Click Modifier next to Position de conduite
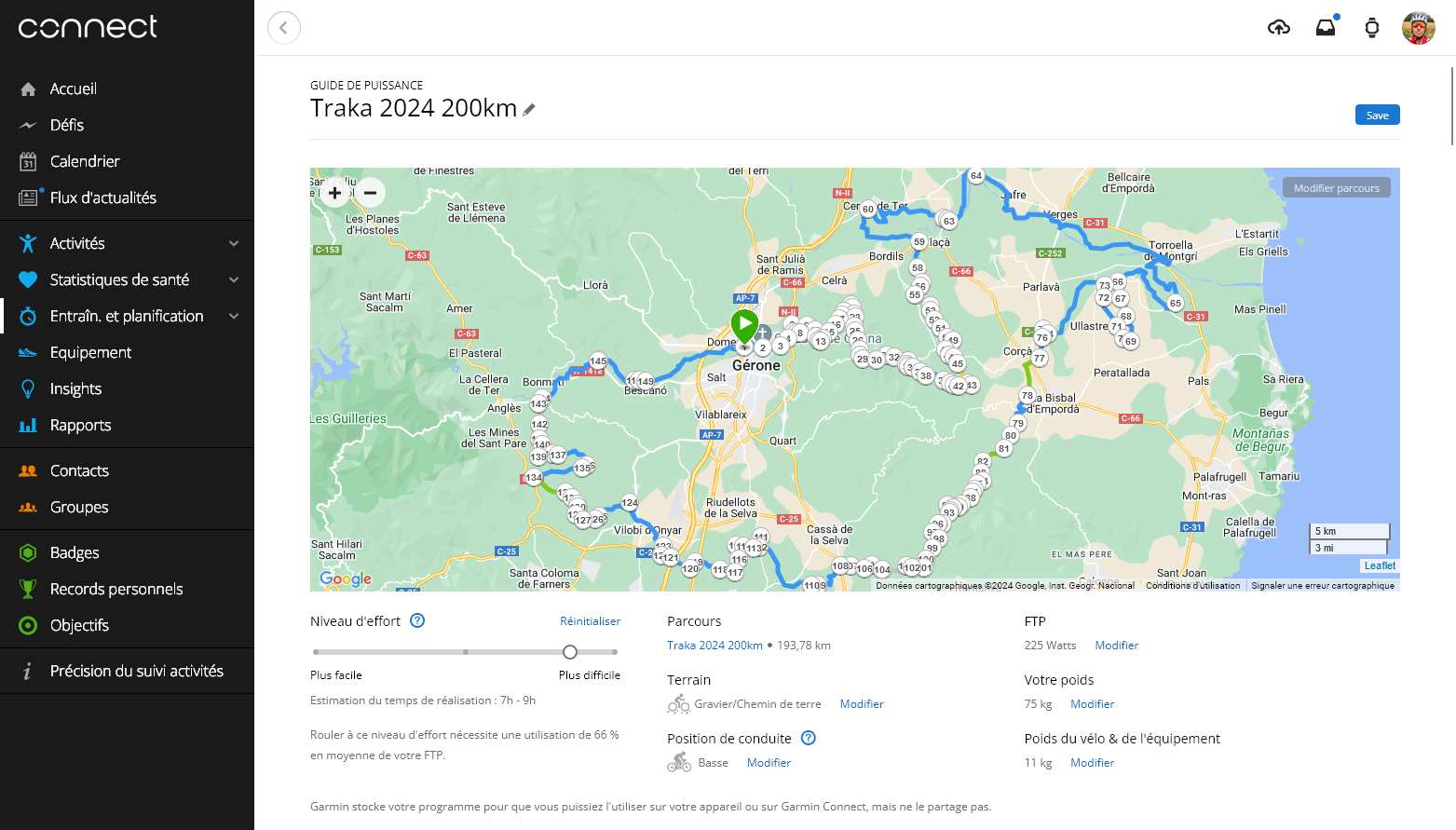1456x830 pixels. (769, 762)
